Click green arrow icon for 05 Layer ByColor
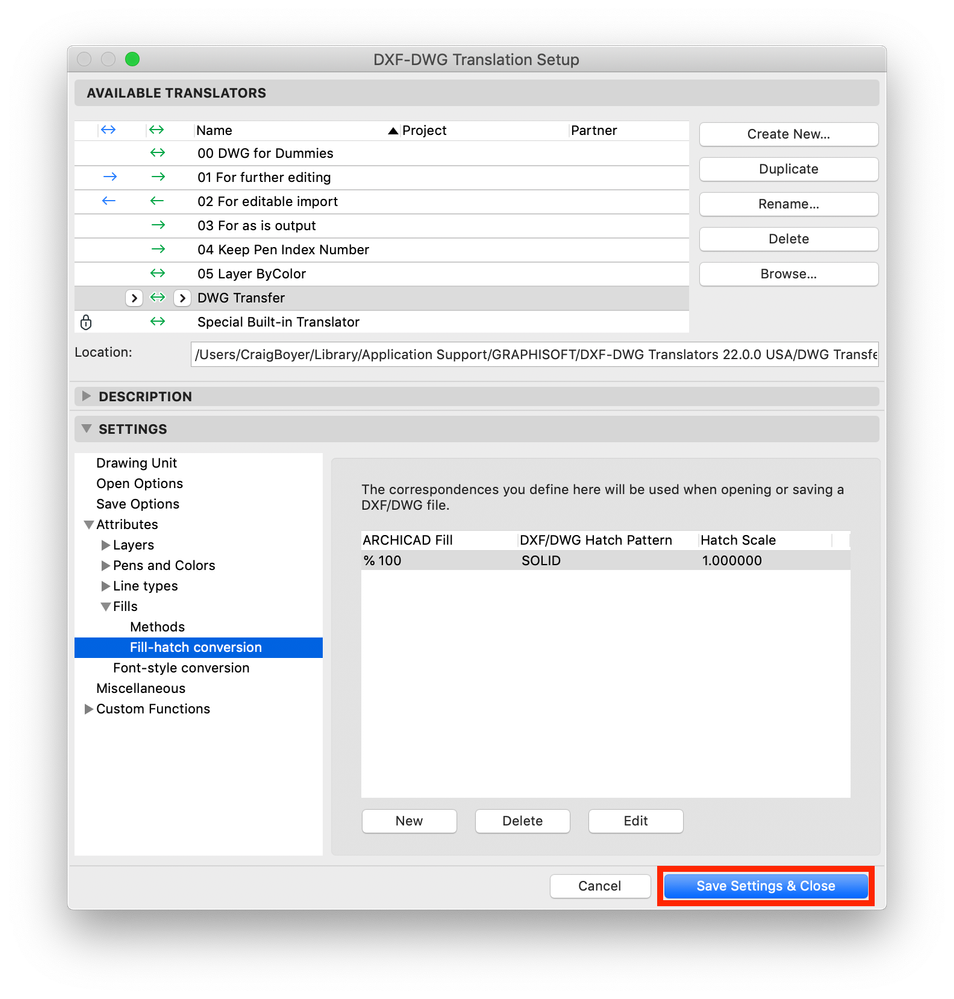The height and width of the screenshot is (999, 954). click(x=157, y=273)
